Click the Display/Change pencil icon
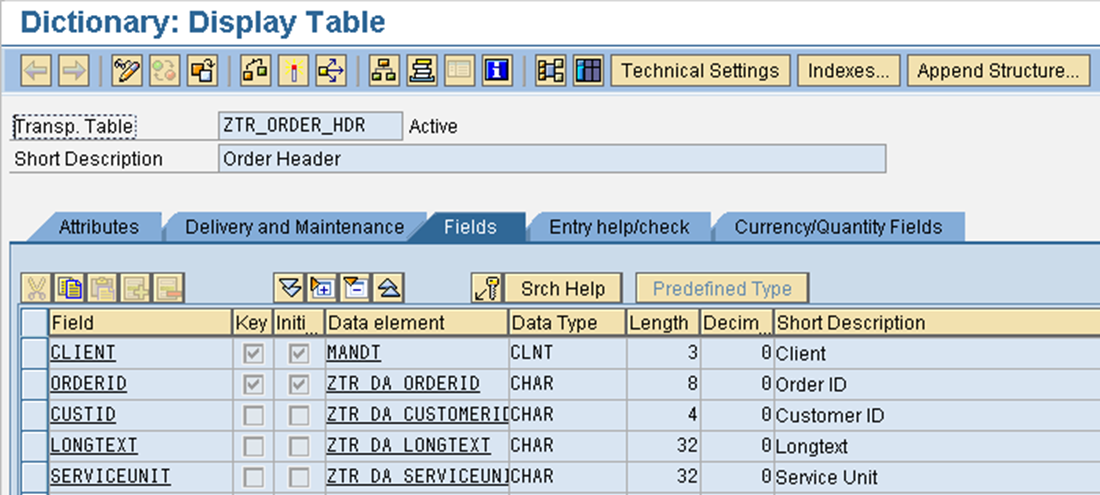The width and height of the screenshot is (1100, 495). pyautogui.click(x=128, y=71)
